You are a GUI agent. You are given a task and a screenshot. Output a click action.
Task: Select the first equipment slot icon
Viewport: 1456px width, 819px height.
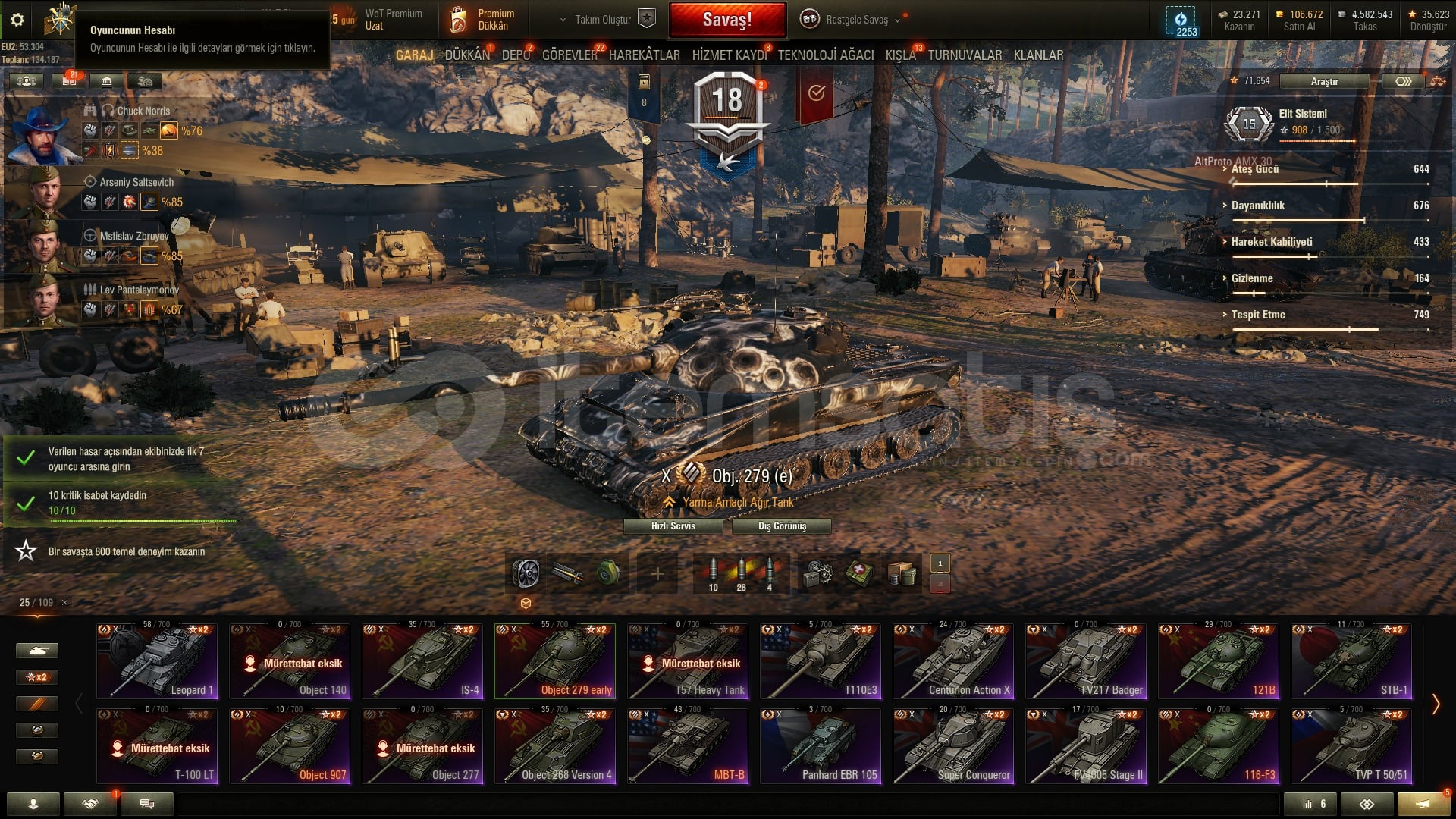(x=526, y=574)
